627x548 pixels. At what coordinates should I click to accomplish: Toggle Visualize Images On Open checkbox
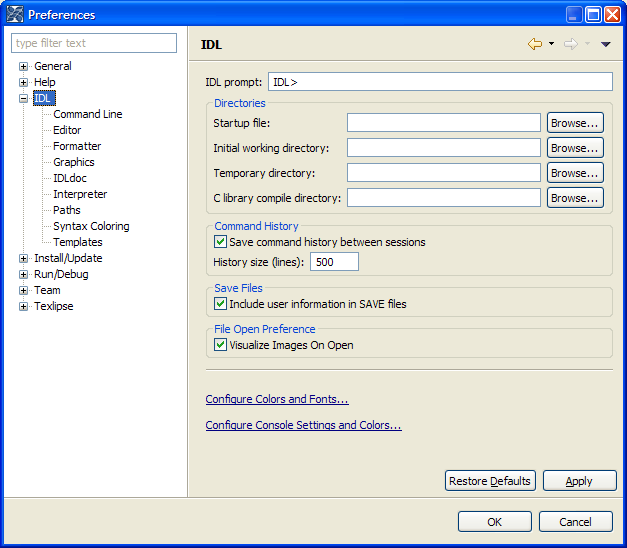(220, 344)
